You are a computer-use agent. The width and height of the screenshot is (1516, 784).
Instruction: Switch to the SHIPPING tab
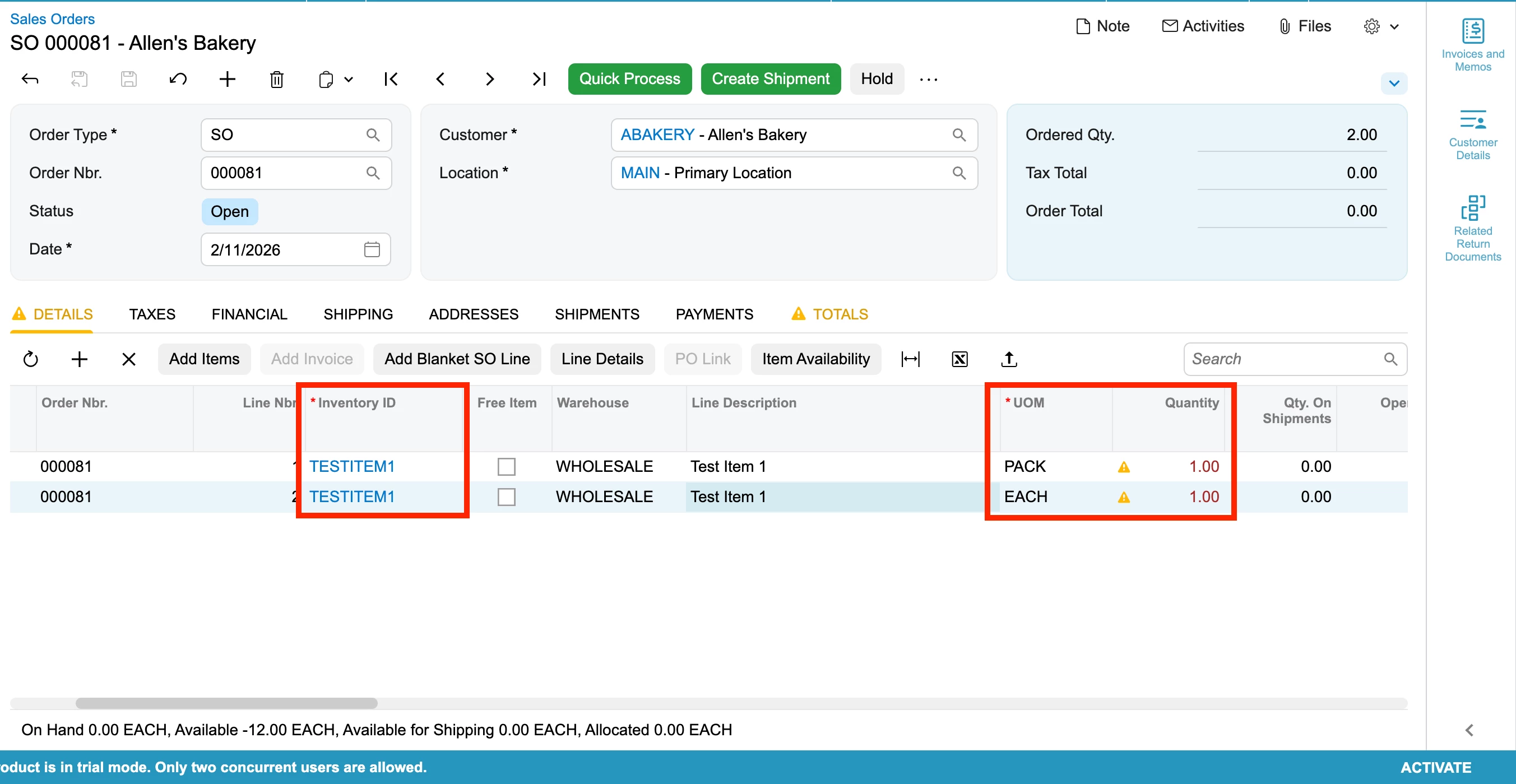(358, 314)
